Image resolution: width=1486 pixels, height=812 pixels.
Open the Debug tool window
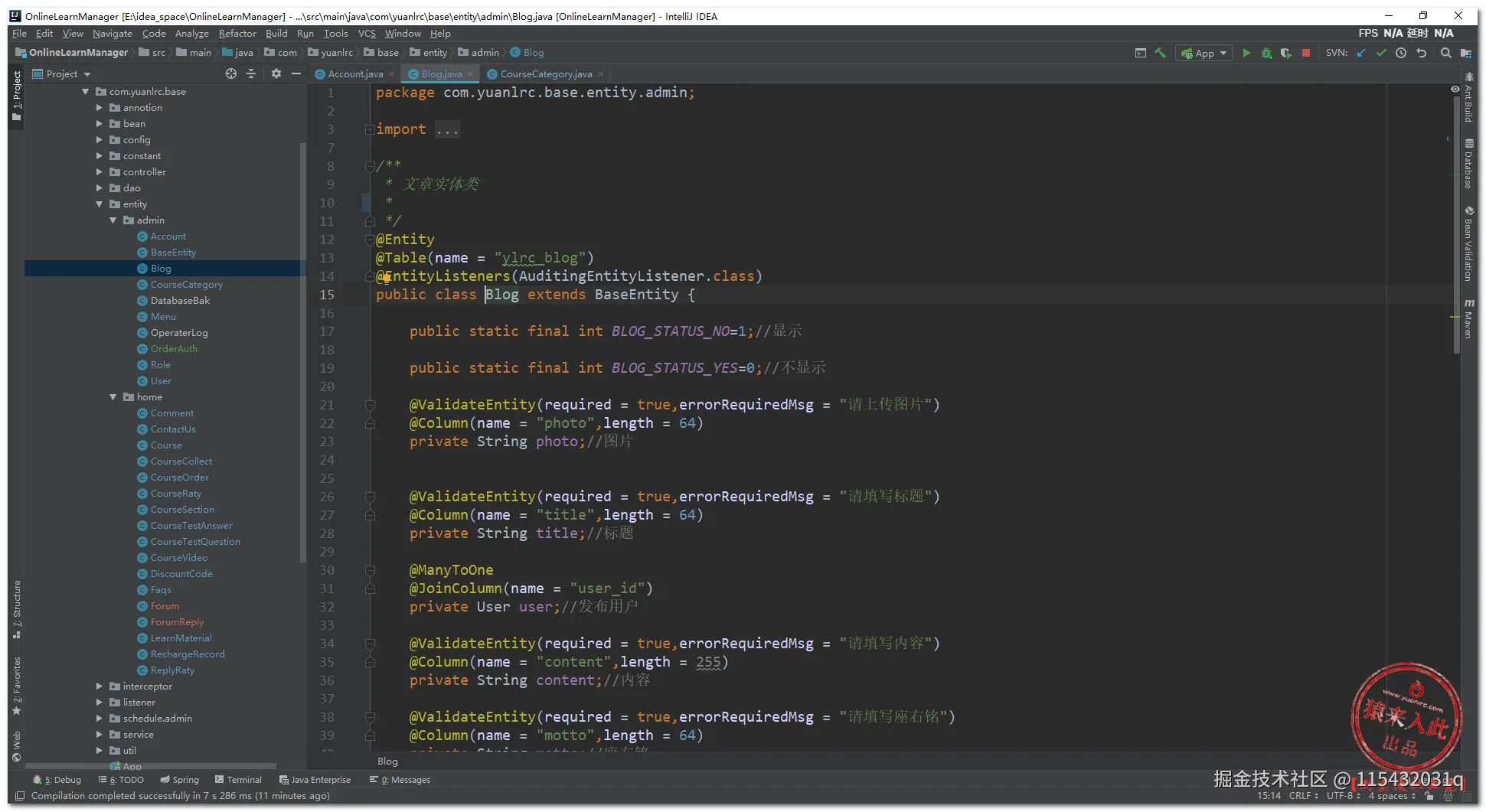pyautogui.click(x=57, y=780)
